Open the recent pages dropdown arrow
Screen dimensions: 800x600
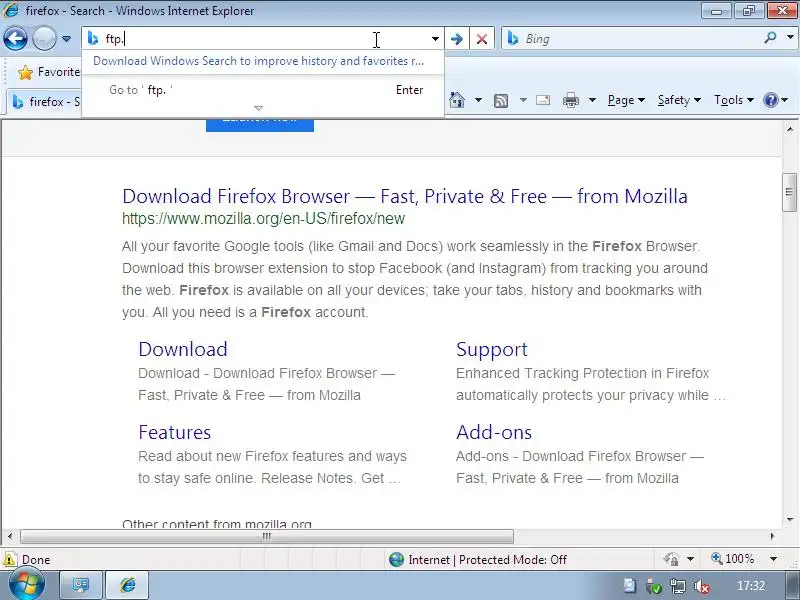pyautogui.click(x=66, y=39)
